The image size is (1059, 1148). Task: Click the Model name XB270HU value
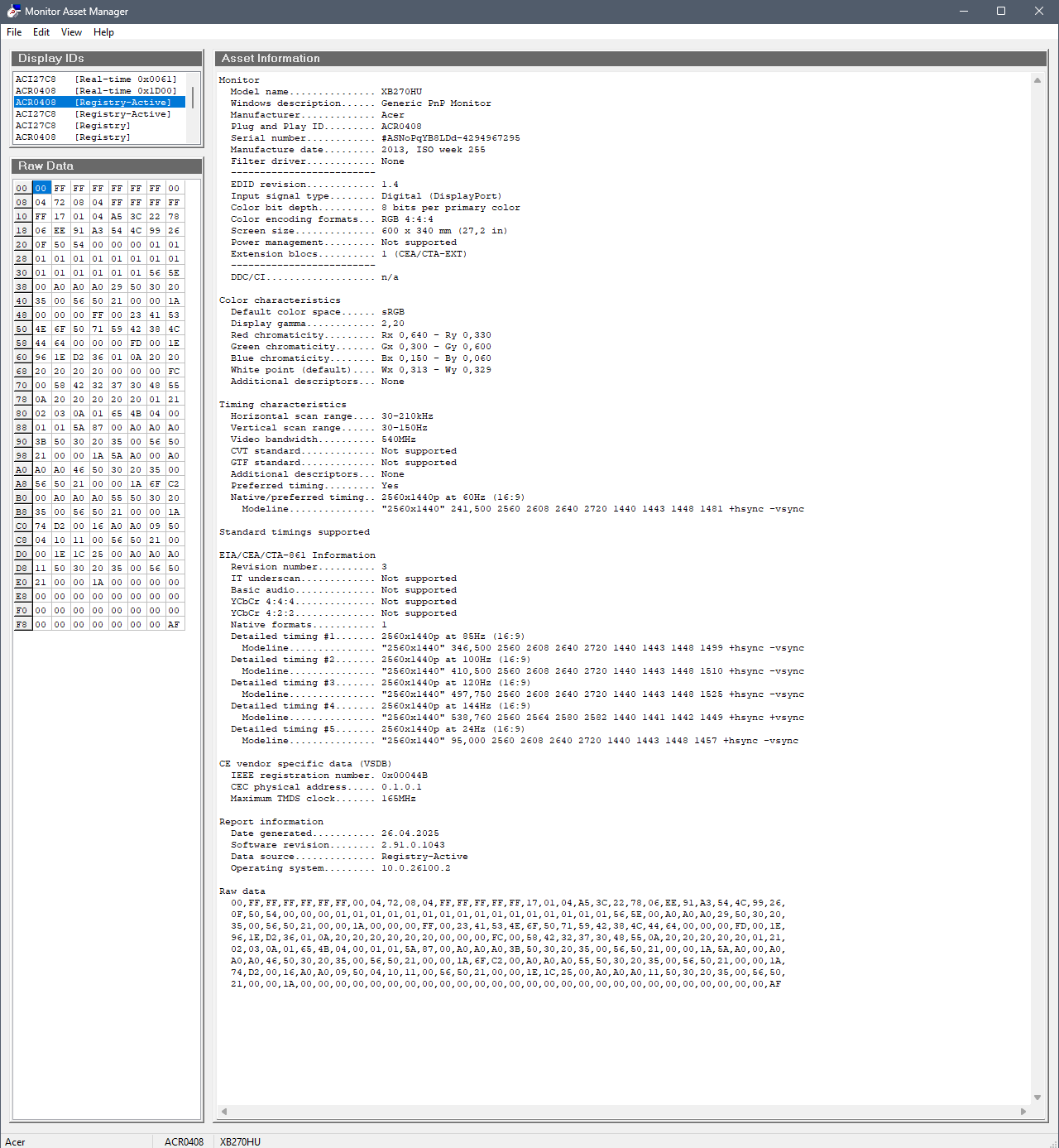pos(401,92)
